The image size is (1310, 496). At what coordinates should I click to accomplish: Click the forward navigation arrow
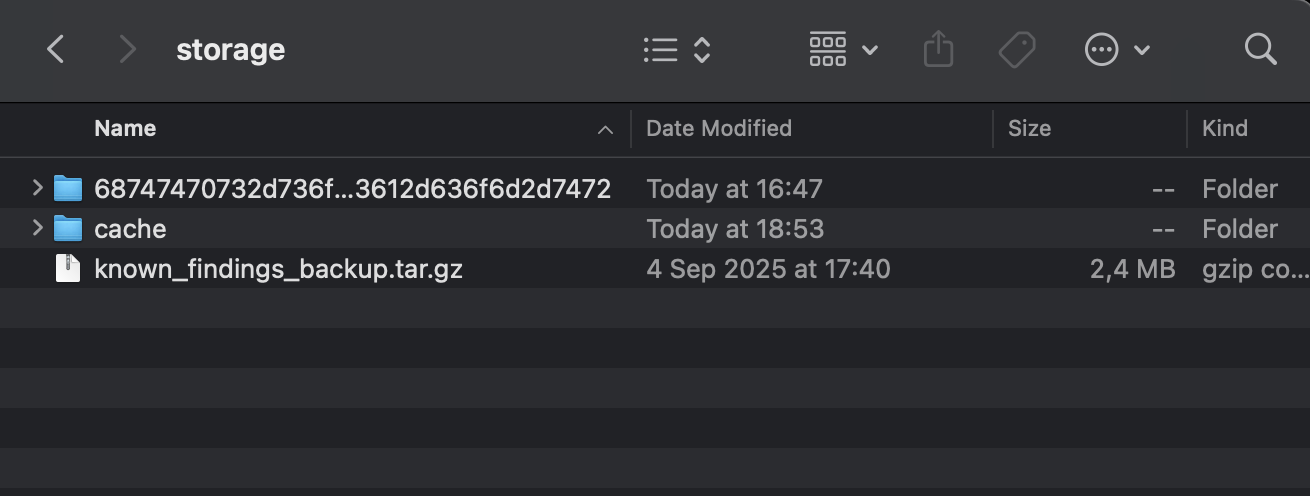[127, 49]
